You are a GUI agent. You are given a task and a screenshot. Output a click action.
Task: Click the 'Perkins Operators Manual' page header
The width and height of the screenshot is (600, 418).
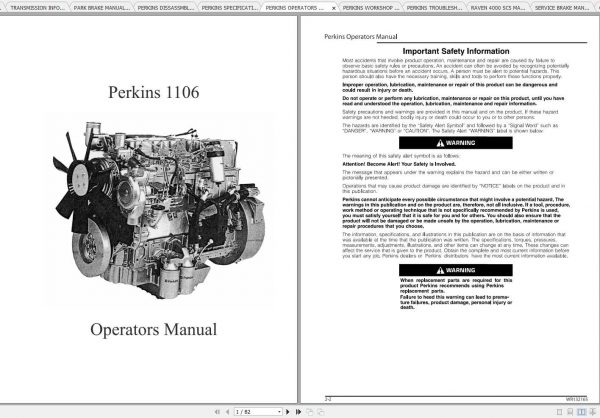click(x=361, y=37)
